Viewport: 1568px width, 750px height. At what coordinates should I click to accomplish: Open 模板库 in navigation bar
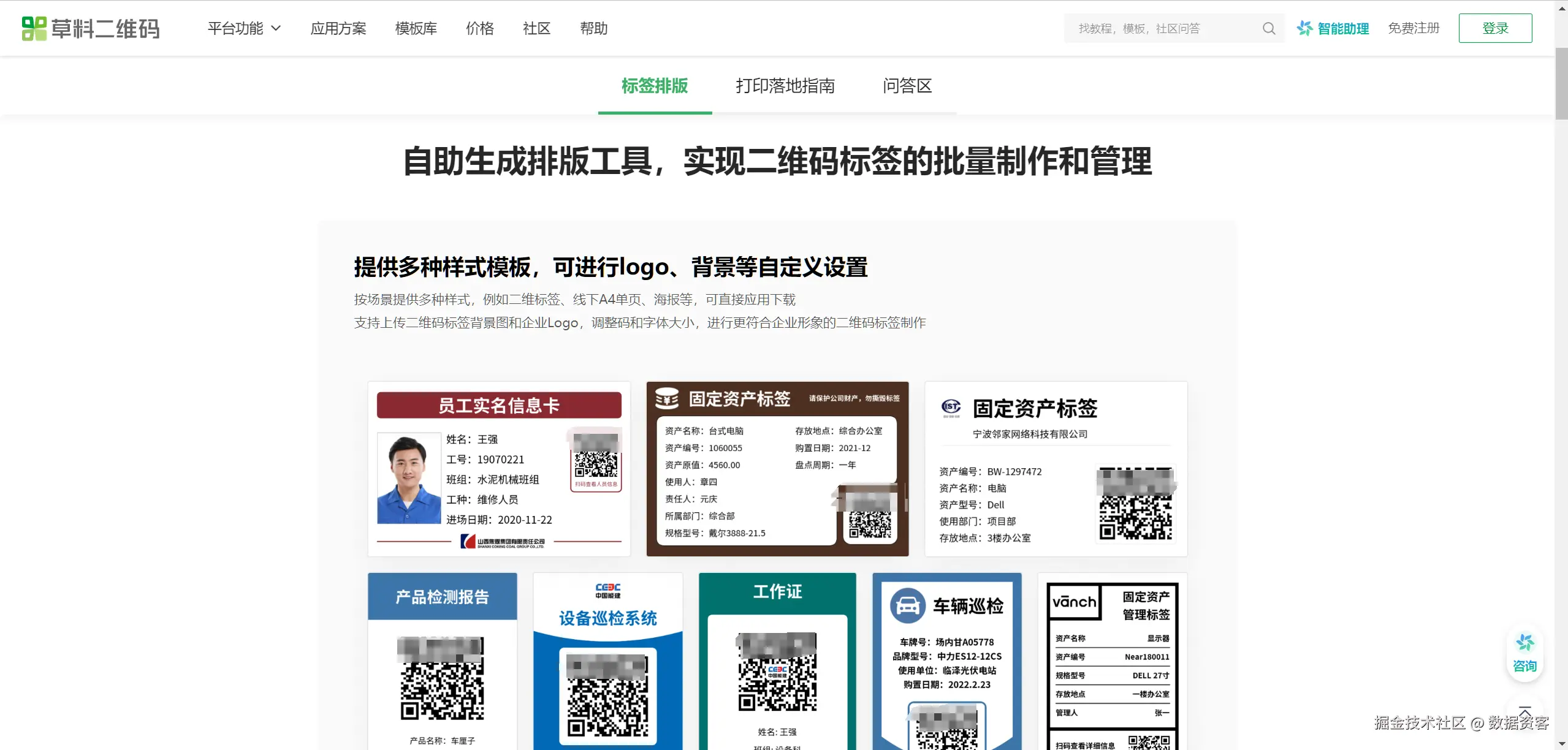416,28
